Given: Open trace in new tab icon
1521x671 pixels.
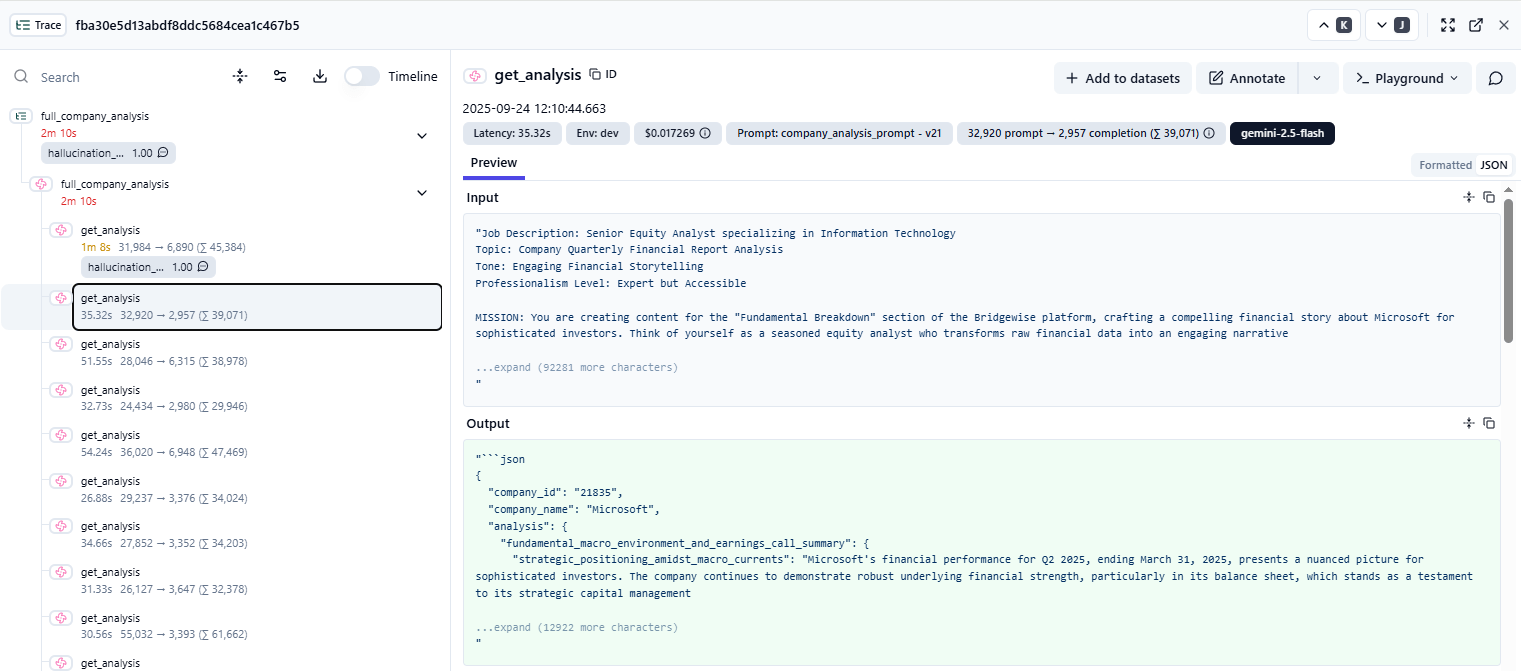Looking at the screenshot, I should [1475, 25].
